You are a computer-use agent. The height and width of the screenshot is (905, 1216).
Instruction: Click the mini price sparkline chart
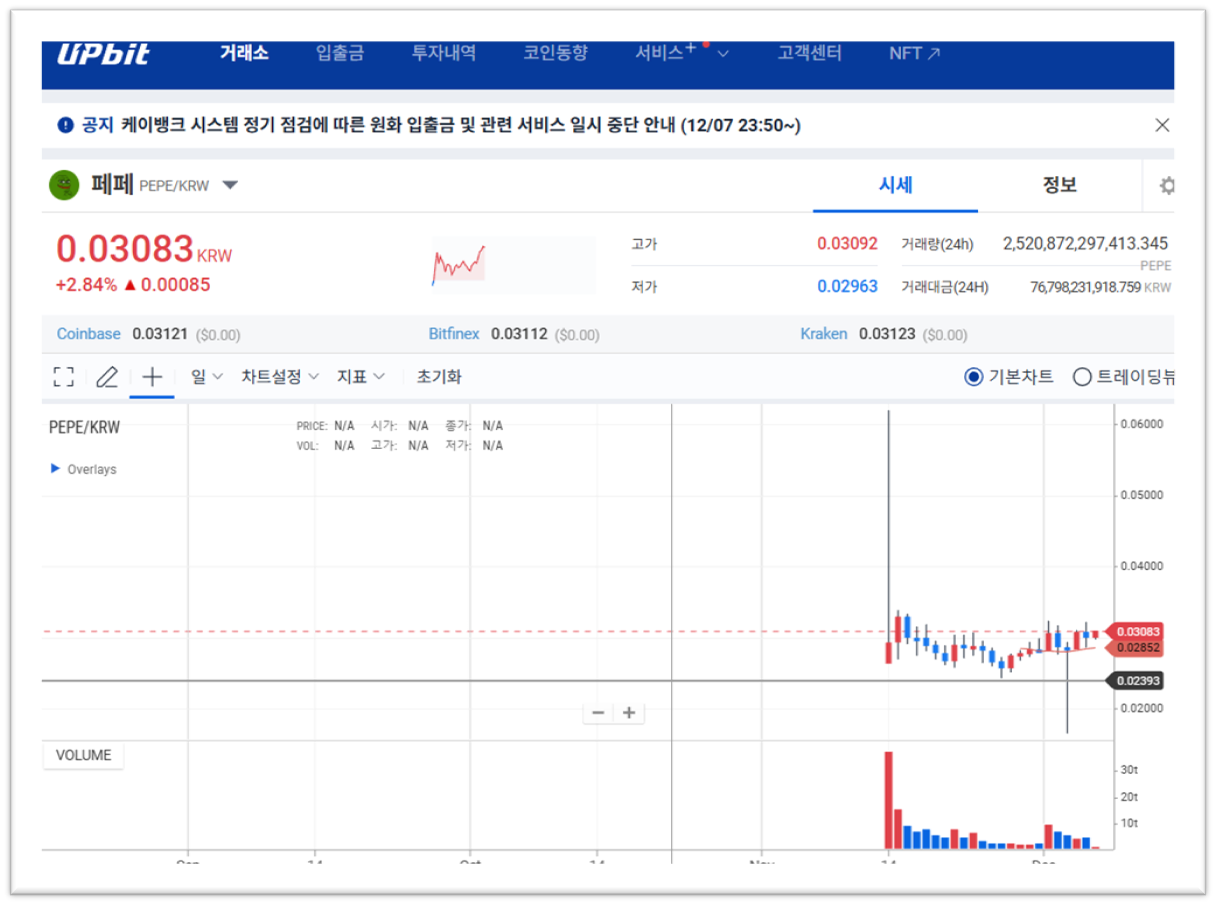pos(459,265)
